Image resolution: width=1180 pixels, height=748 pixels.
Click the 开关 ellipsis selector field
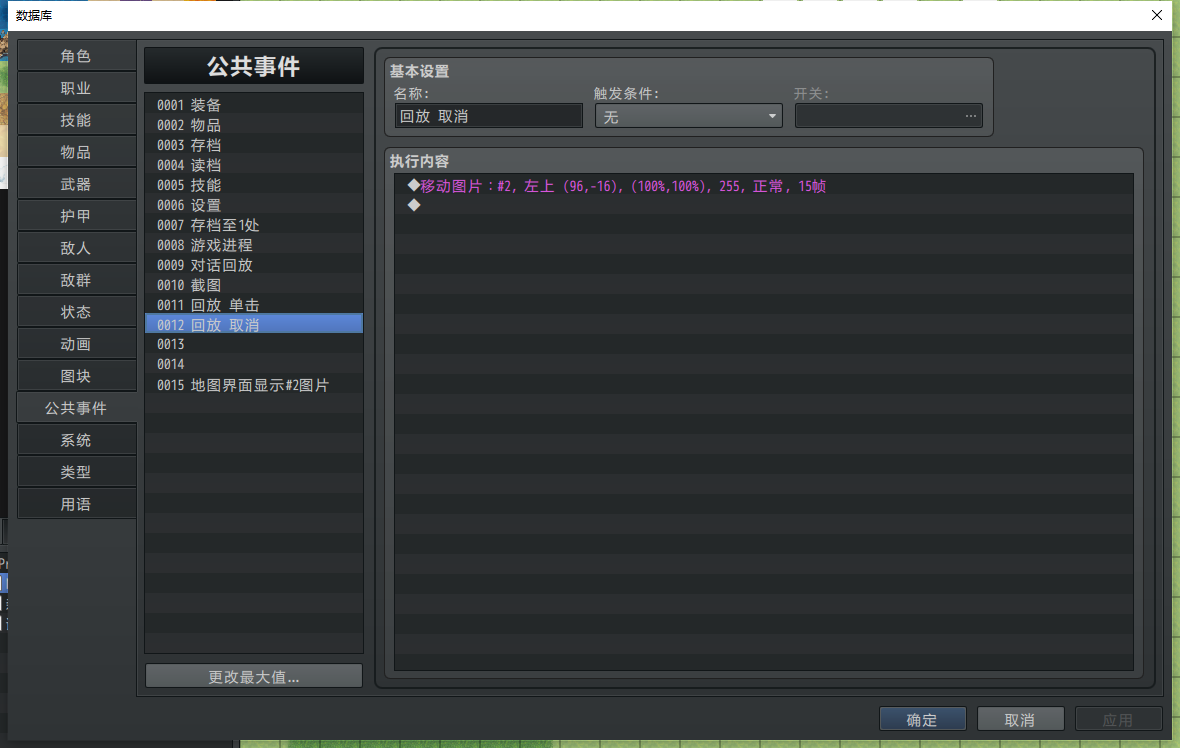tap(889, 116)
